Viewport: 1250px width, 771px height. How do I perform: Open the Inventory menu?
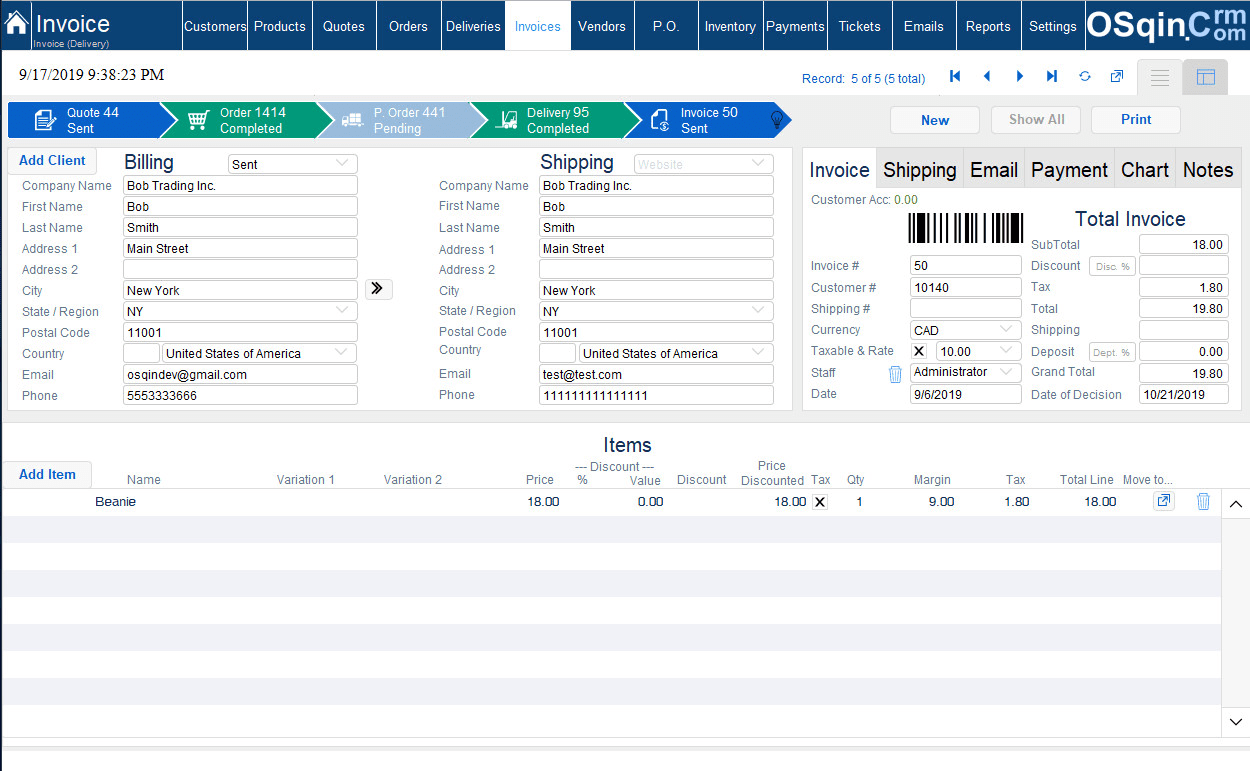(730, 26)
